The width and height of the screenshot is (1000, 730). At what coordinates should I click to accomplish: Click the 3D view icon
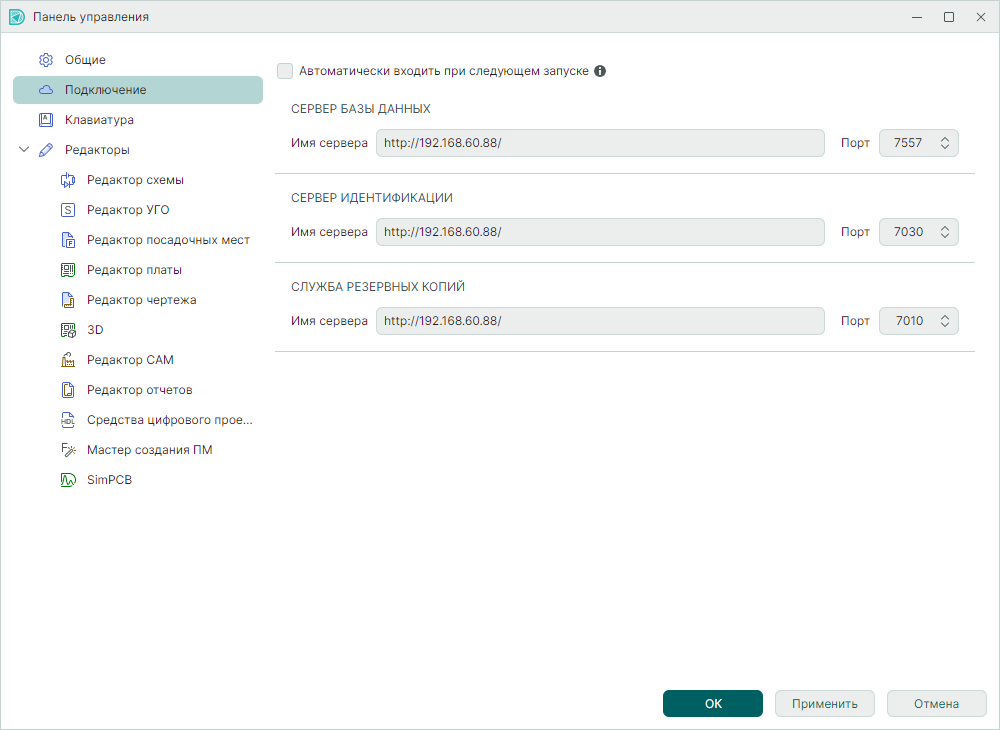[68, 330]
